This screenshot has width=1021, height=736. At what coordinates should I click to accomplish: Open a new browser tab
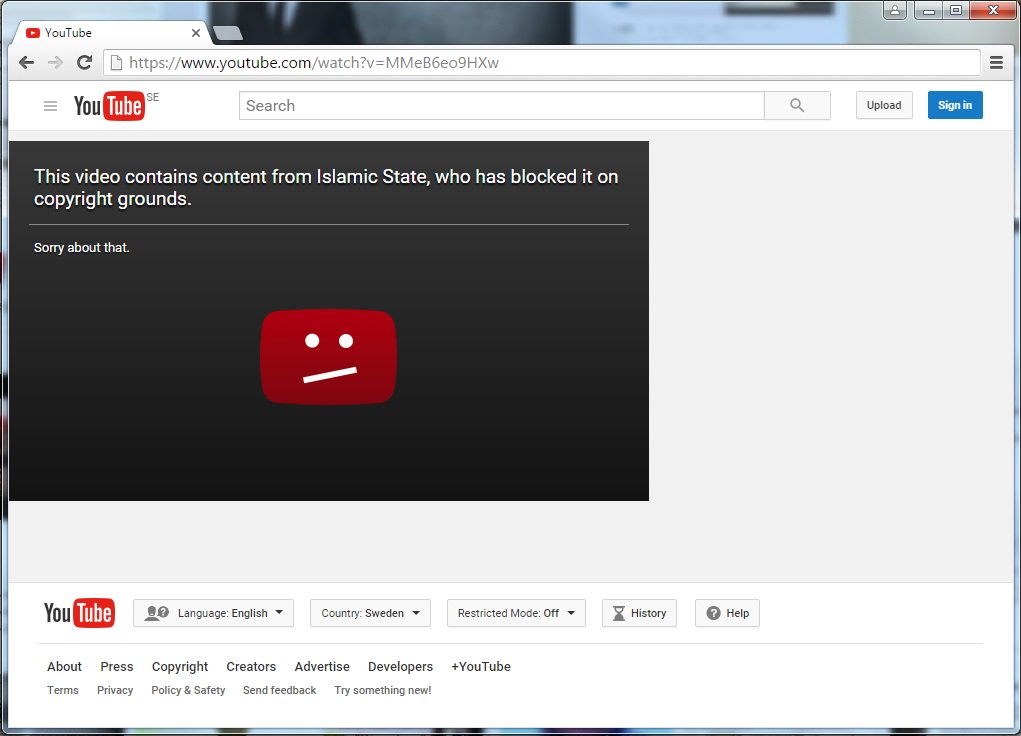point(228,33)
